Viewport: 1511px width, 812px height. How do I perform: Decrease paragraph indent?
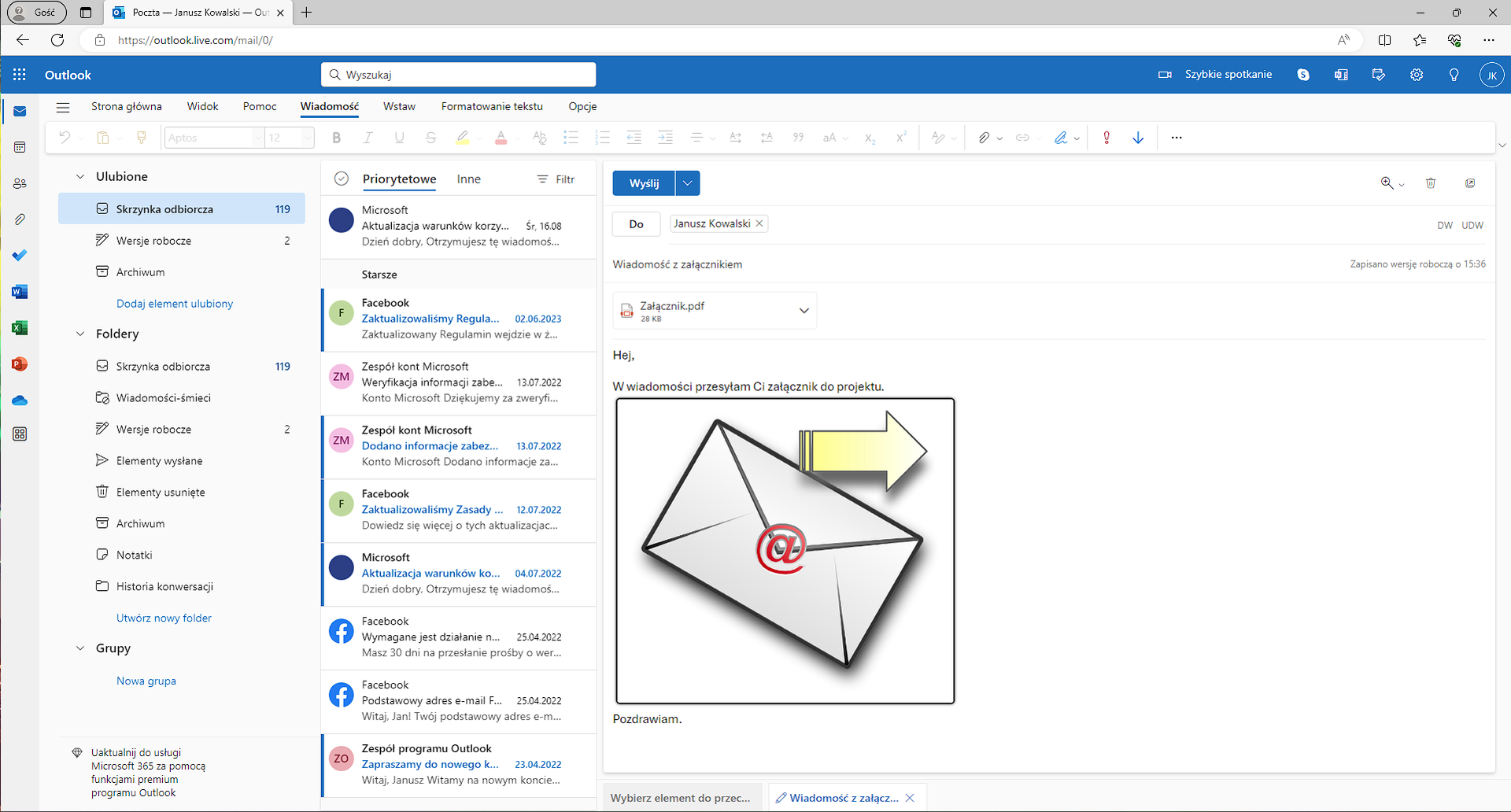[634, 138]
